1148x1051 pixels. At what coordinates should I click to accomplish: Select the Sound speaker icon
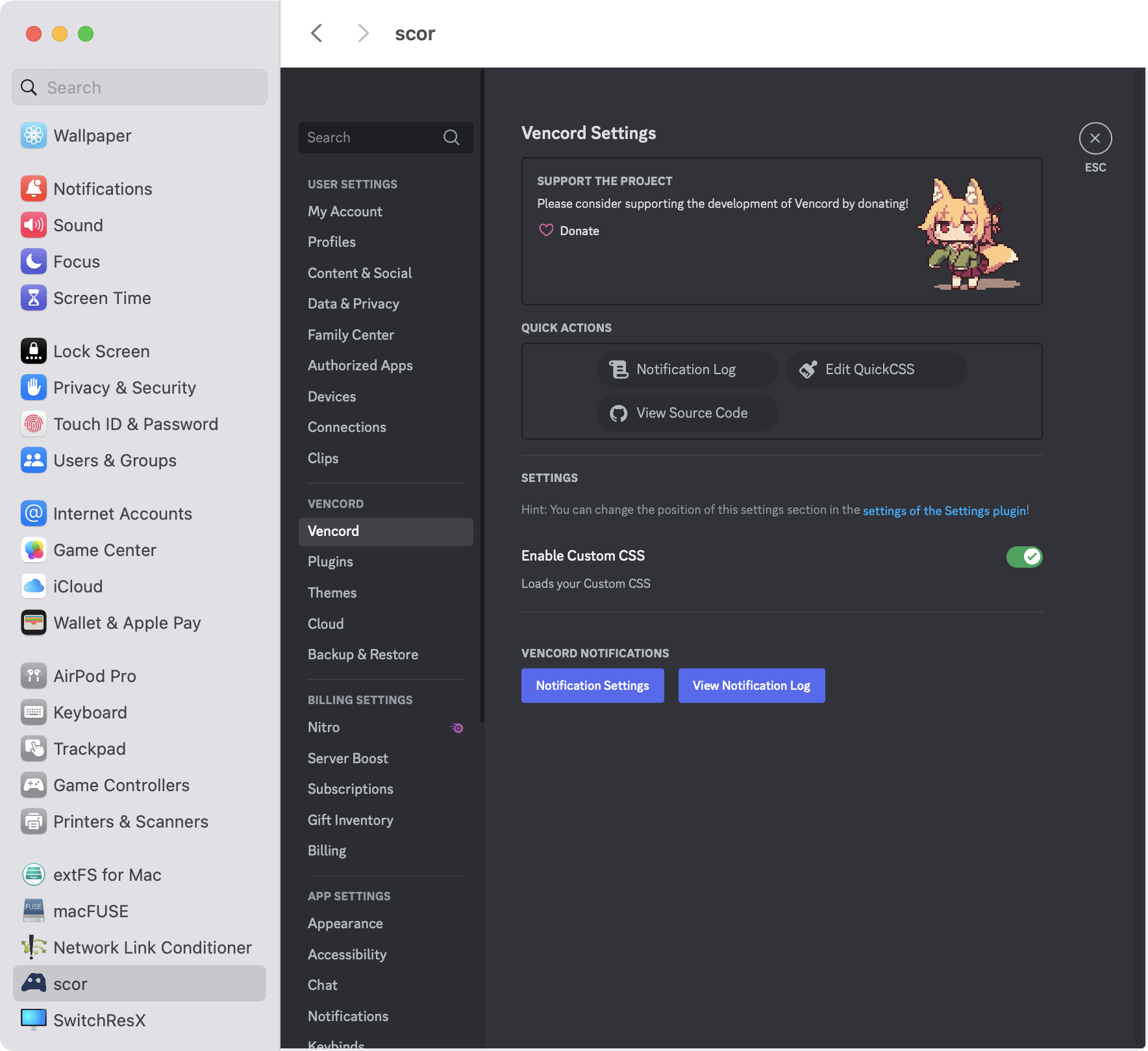[34, 225]
